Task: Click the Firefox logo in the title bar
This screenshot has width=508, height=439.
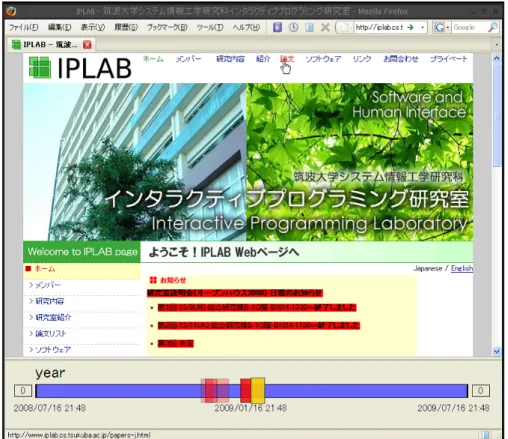Action: point(11,11)
